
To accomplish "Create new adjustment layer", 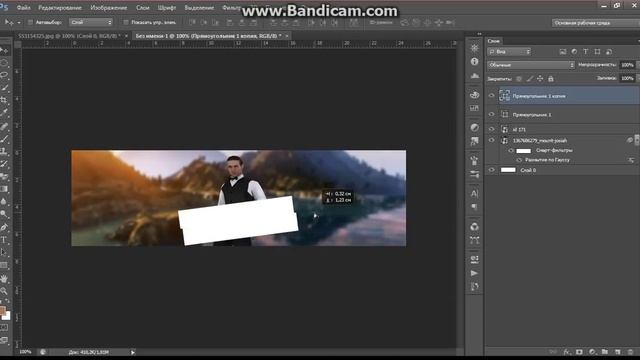I will [x=592, y=351].
